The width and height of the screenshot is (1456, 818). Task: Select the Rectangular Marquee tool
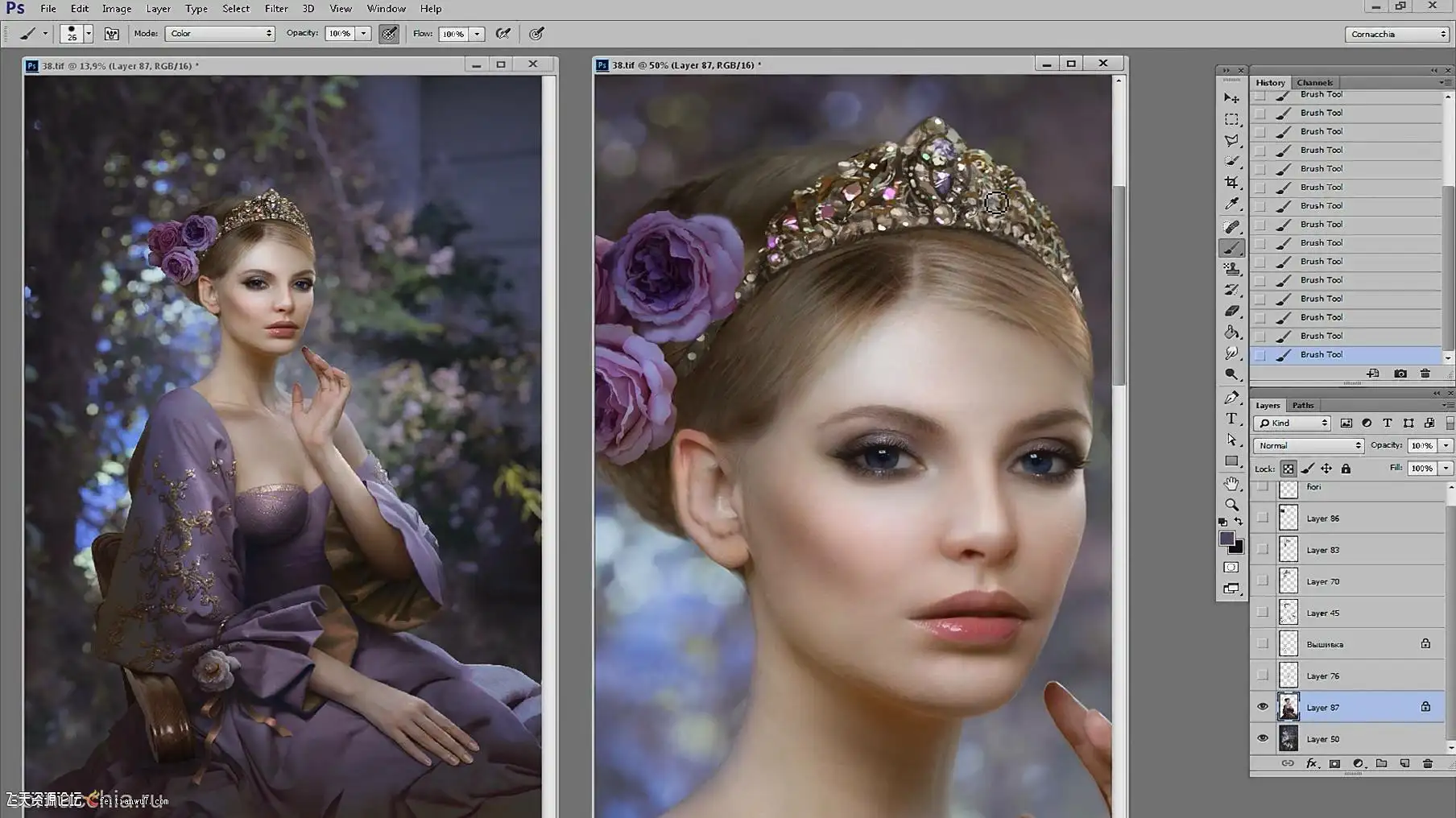tap(1231, 119)
